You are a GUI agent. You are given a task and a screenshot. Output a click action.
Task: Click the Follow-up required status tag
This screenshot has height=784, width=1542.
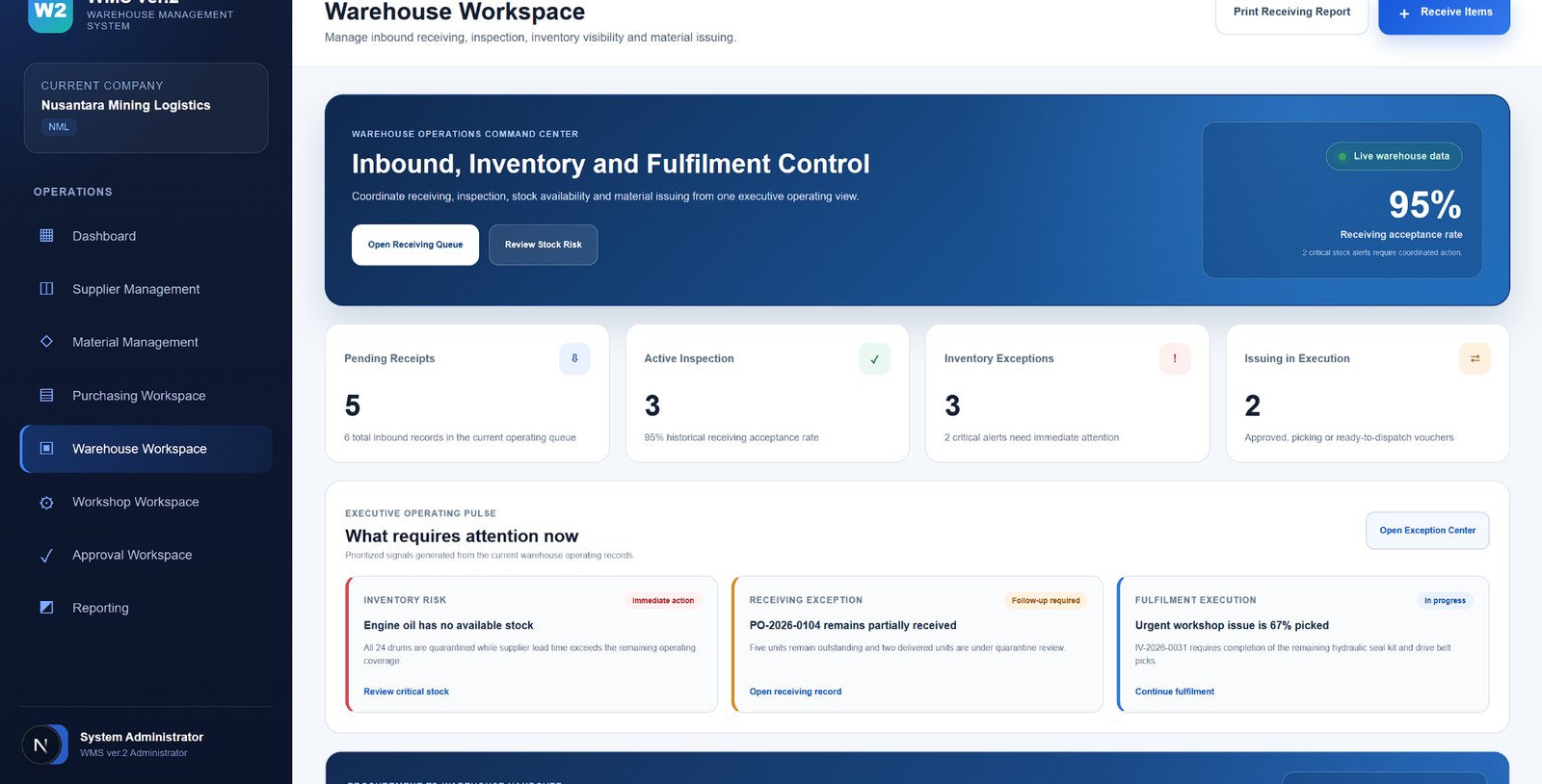point(1046,600)
